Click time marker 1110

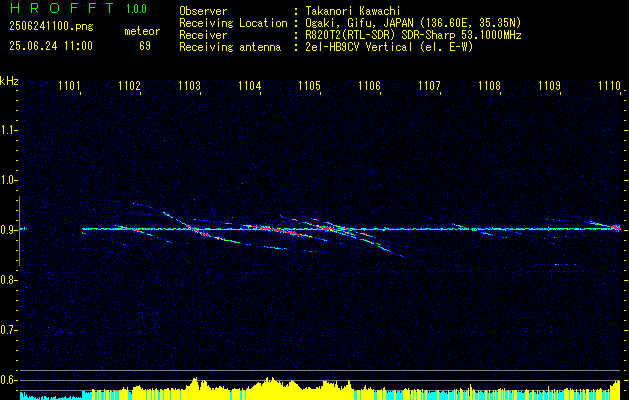(609, 85)
